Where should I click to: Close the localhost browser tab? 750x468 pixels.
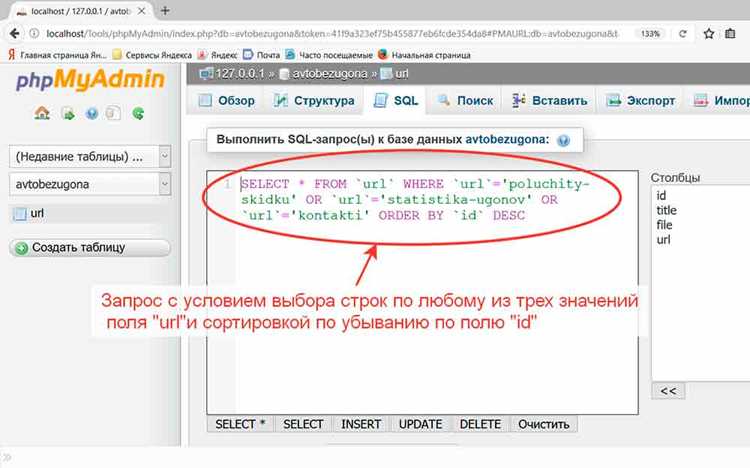142,11
